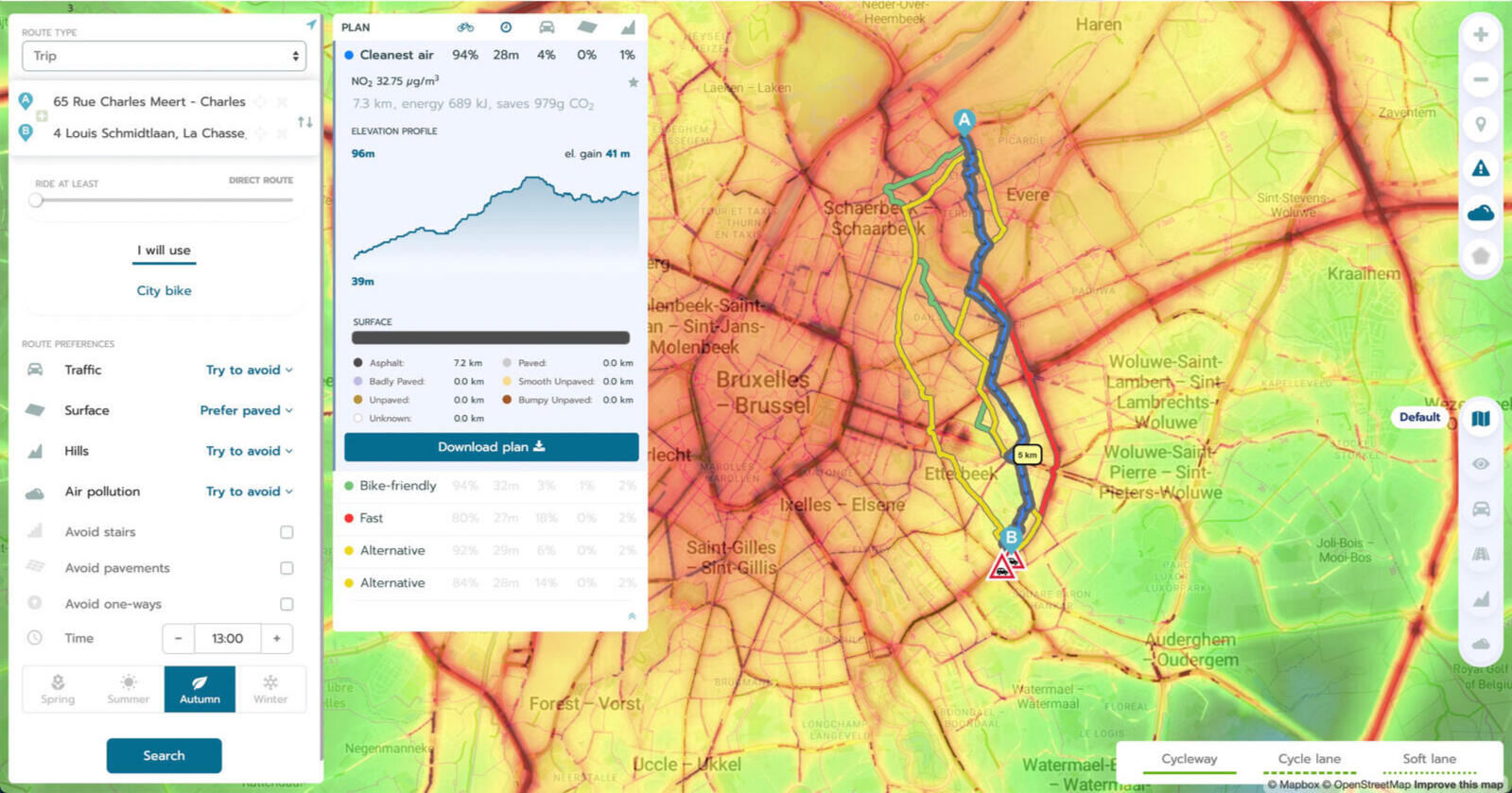1512x793 pixels.
Task: Select the Winter season tab
Action: tap(270, 689)
